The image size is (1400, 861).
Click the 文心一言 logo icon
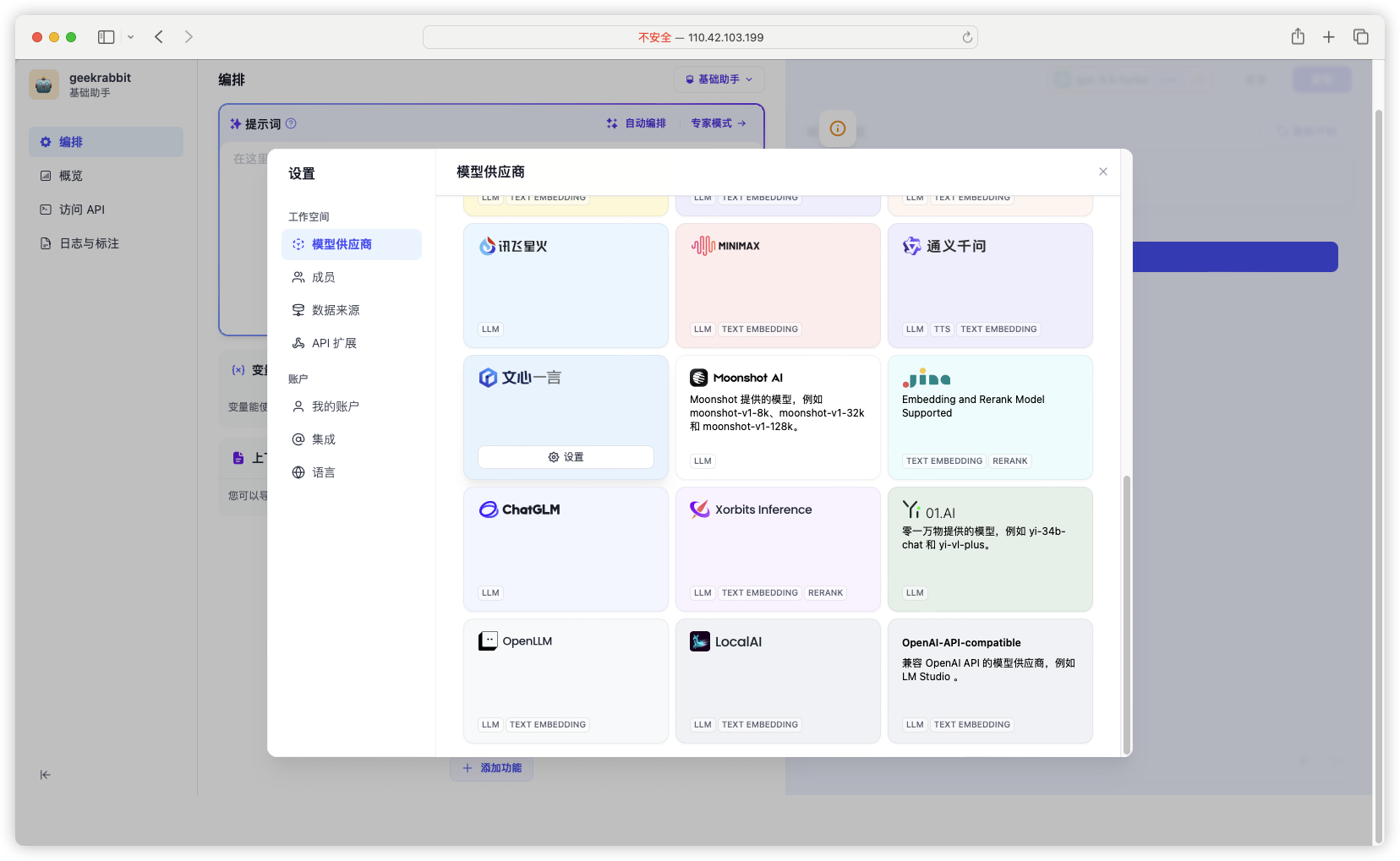tap(488, 378)
